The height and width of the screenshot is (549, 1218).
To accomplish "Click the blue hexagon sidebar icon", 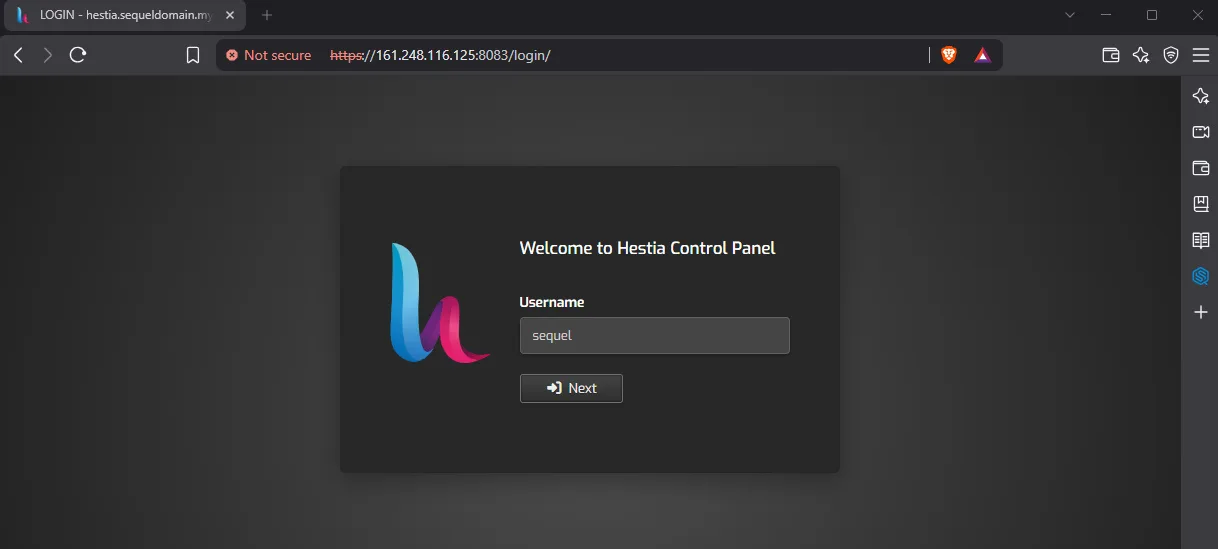I will pyautogui.click(x=1201, y=276).
